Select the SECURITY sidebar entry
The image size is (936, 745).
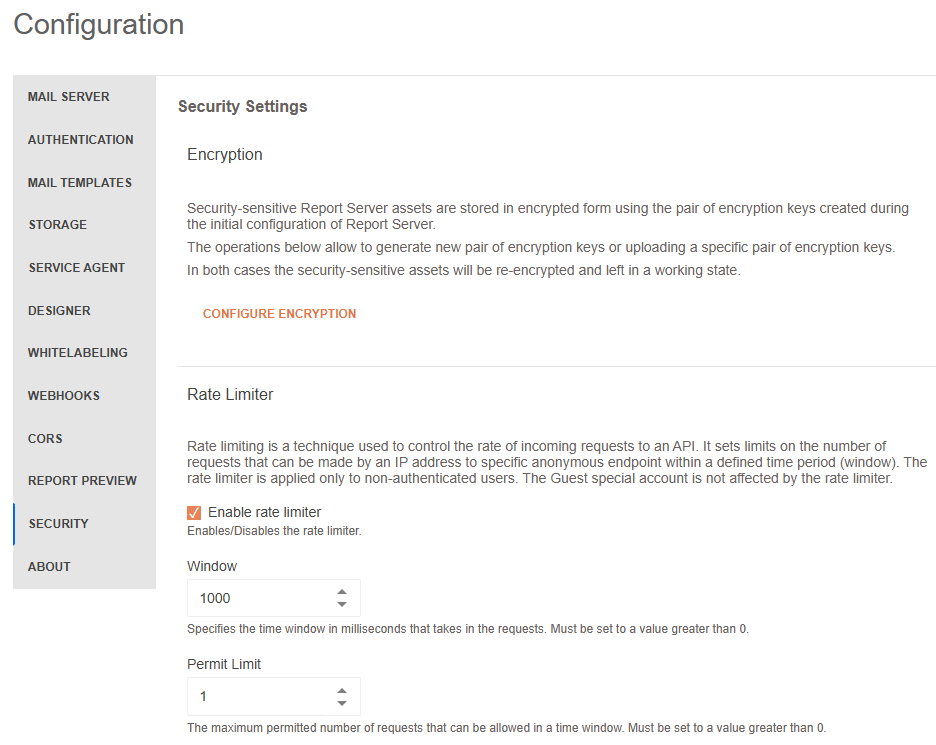click(58, 523)
